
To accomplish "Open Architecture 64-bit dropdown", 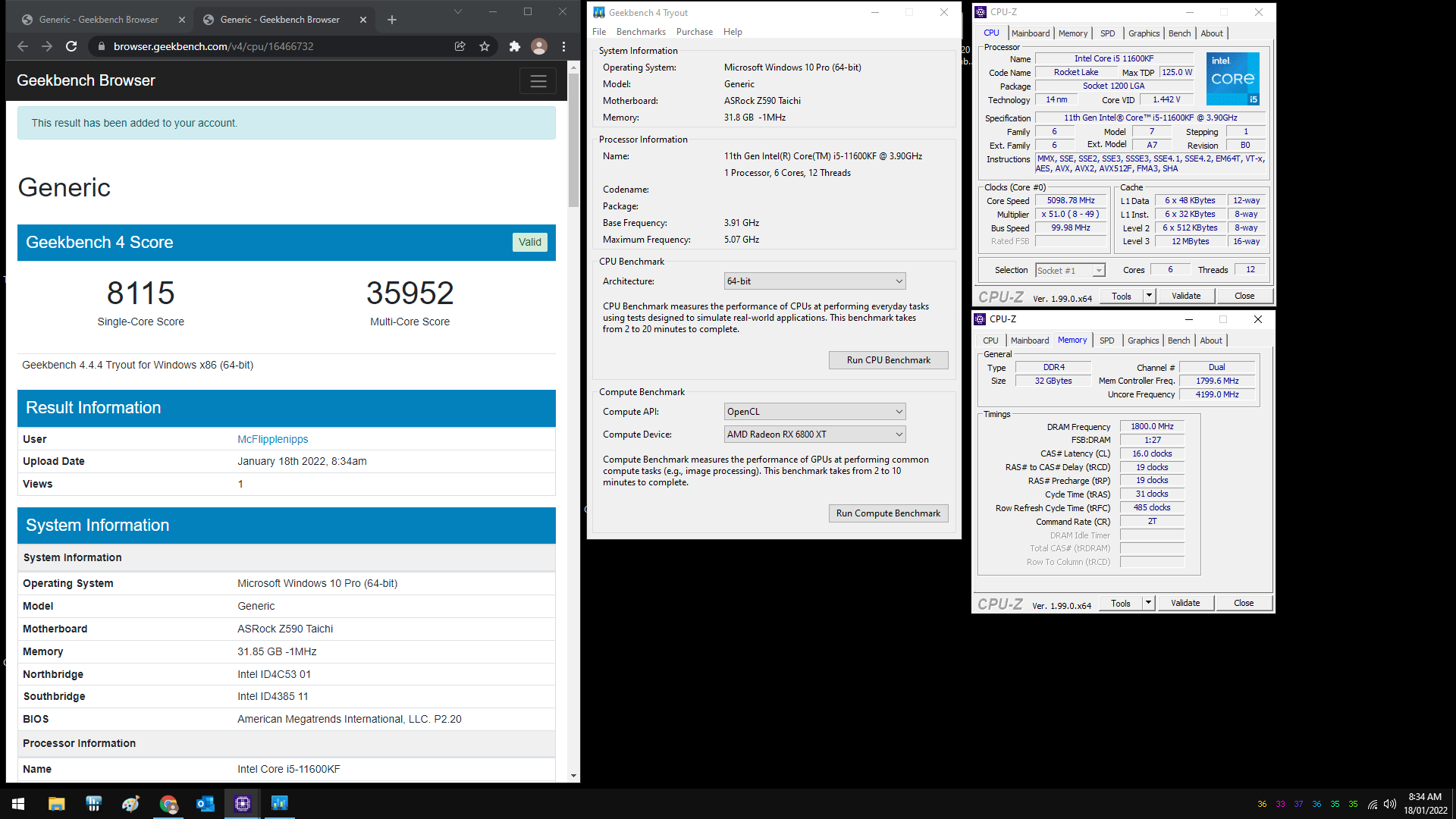I will (x=814, y=281).
